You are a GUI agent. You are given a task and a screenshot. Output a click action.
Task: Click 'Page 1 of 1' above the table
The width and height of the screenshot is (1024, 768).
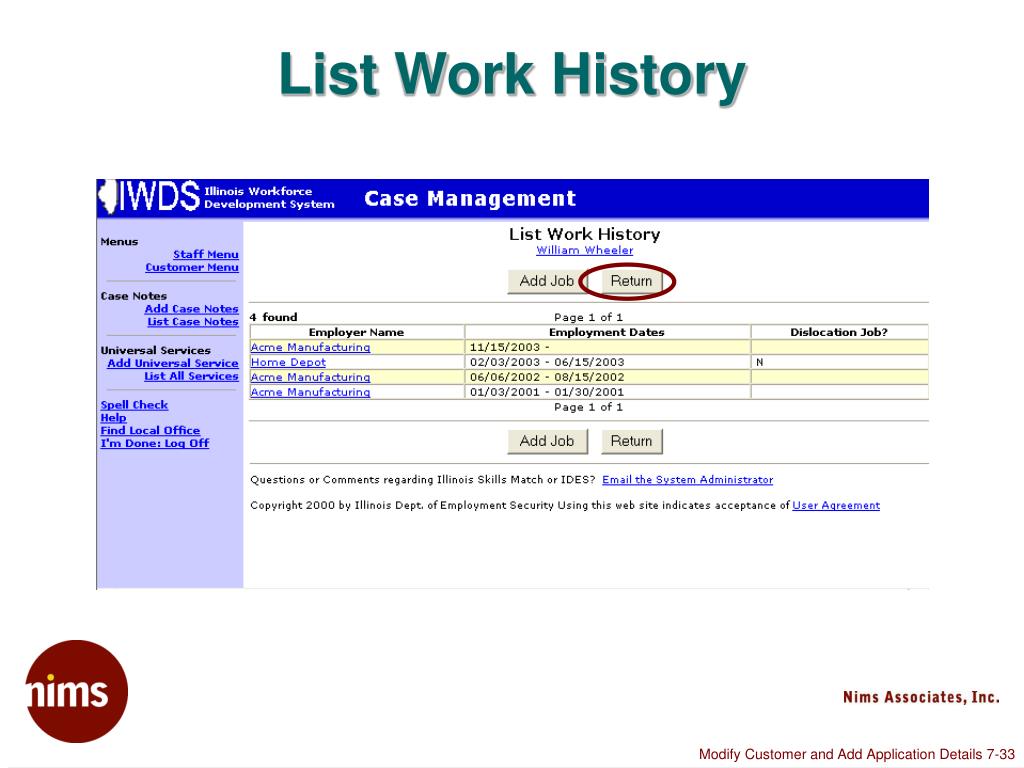pyautogui.click(x=588, y=317)
